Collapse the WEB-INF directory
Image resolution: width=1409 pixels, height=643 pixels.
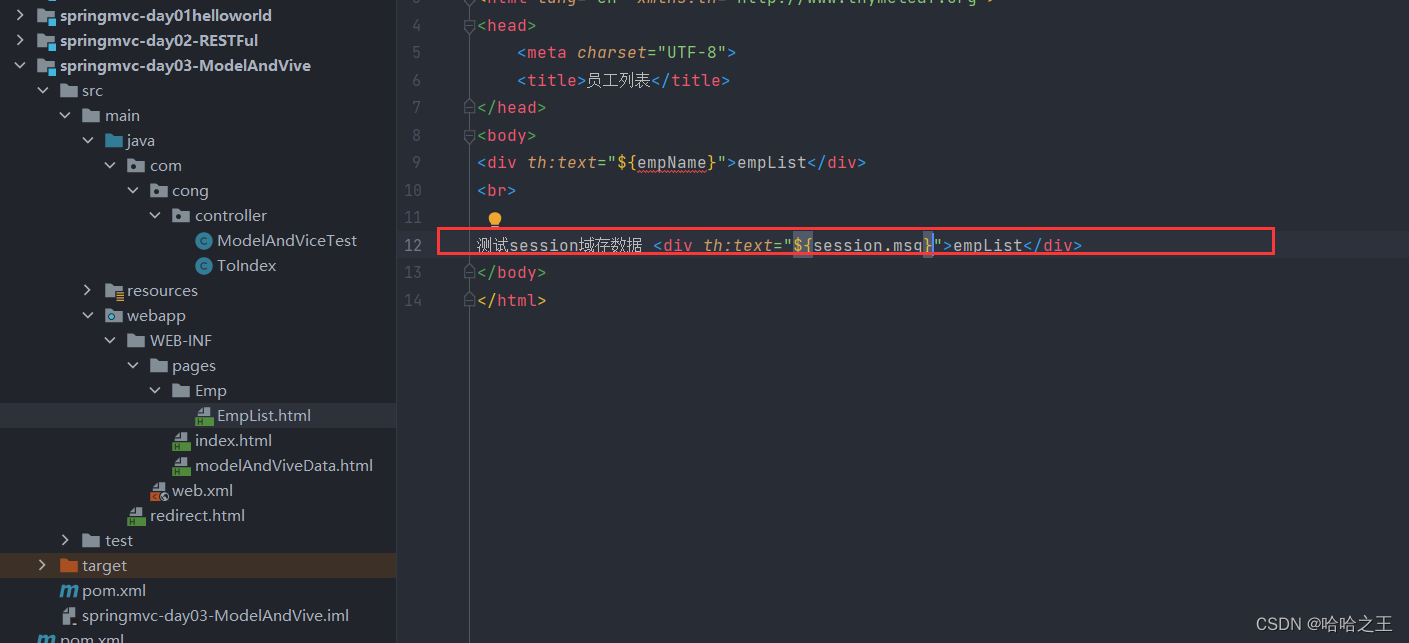point(110,340)
